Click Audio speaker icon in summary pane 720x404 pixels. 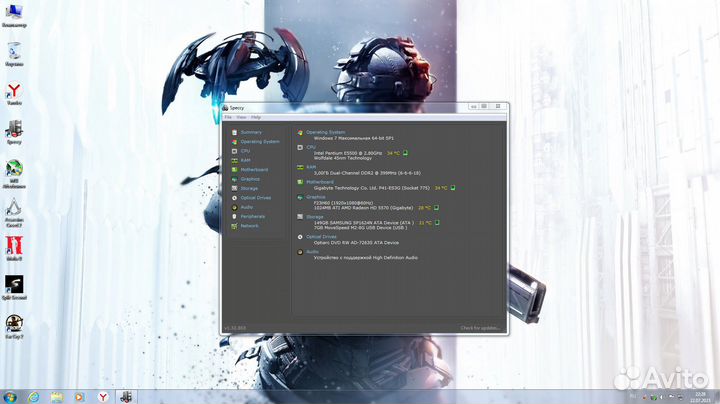[x=300, y=252]
